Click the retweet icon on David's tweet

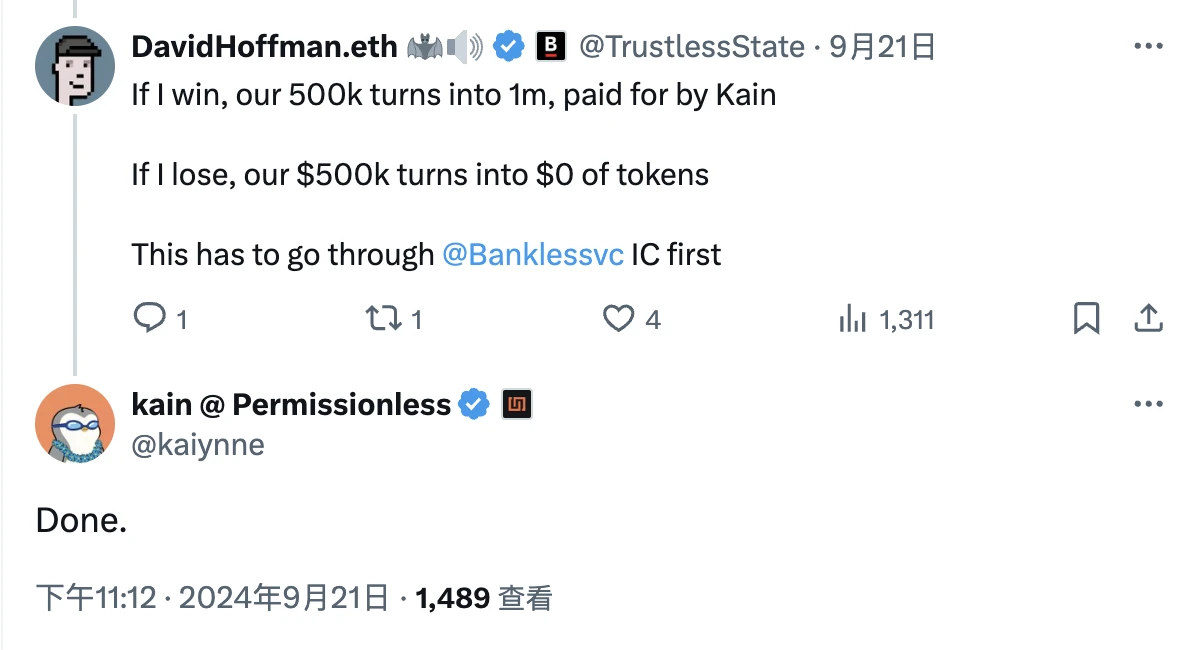379,319
